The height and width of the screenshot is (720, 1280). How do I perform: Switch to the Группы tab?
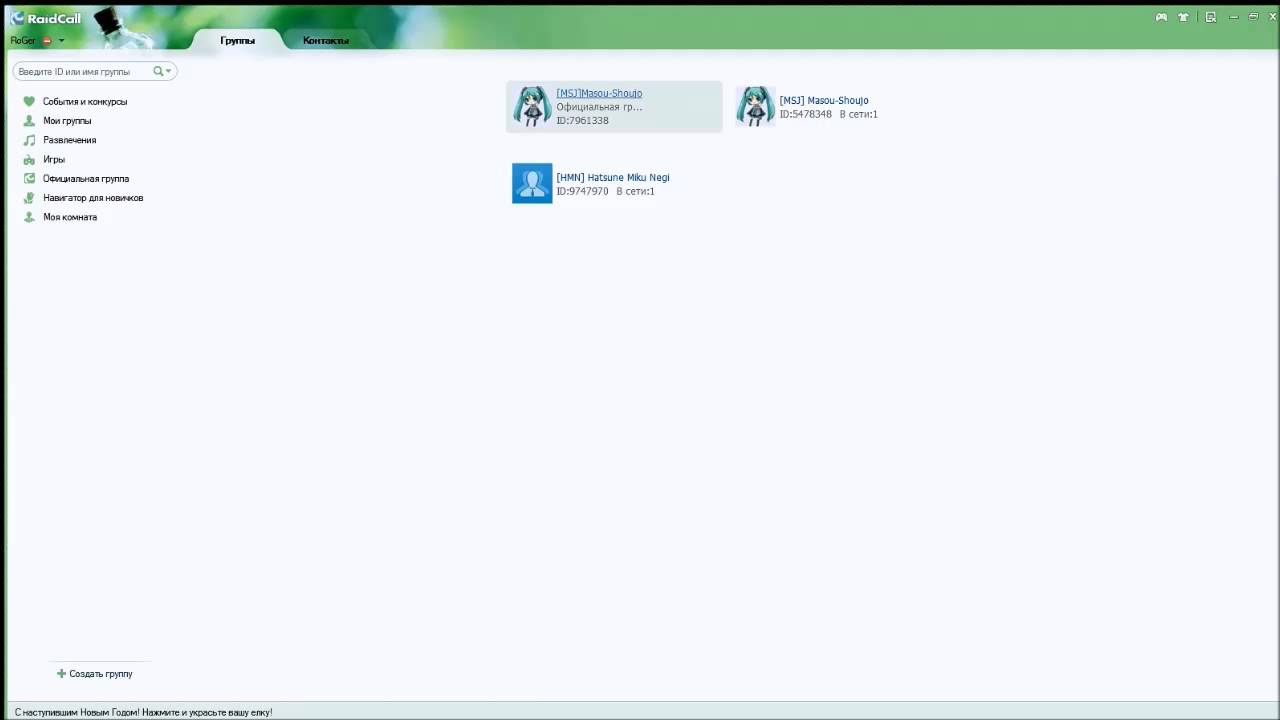coord(237,40)
